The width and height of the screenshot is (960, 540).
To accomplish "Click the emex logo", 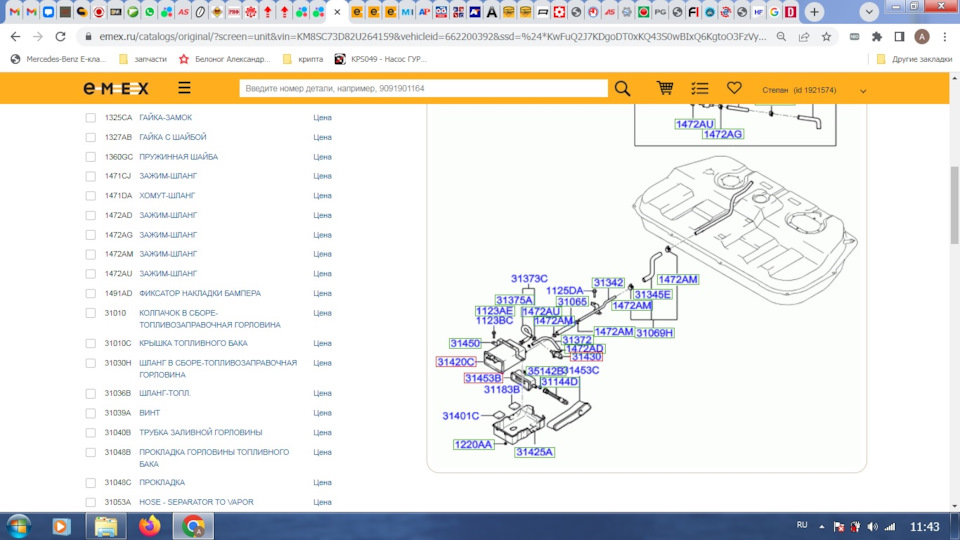I will [116, 88].
